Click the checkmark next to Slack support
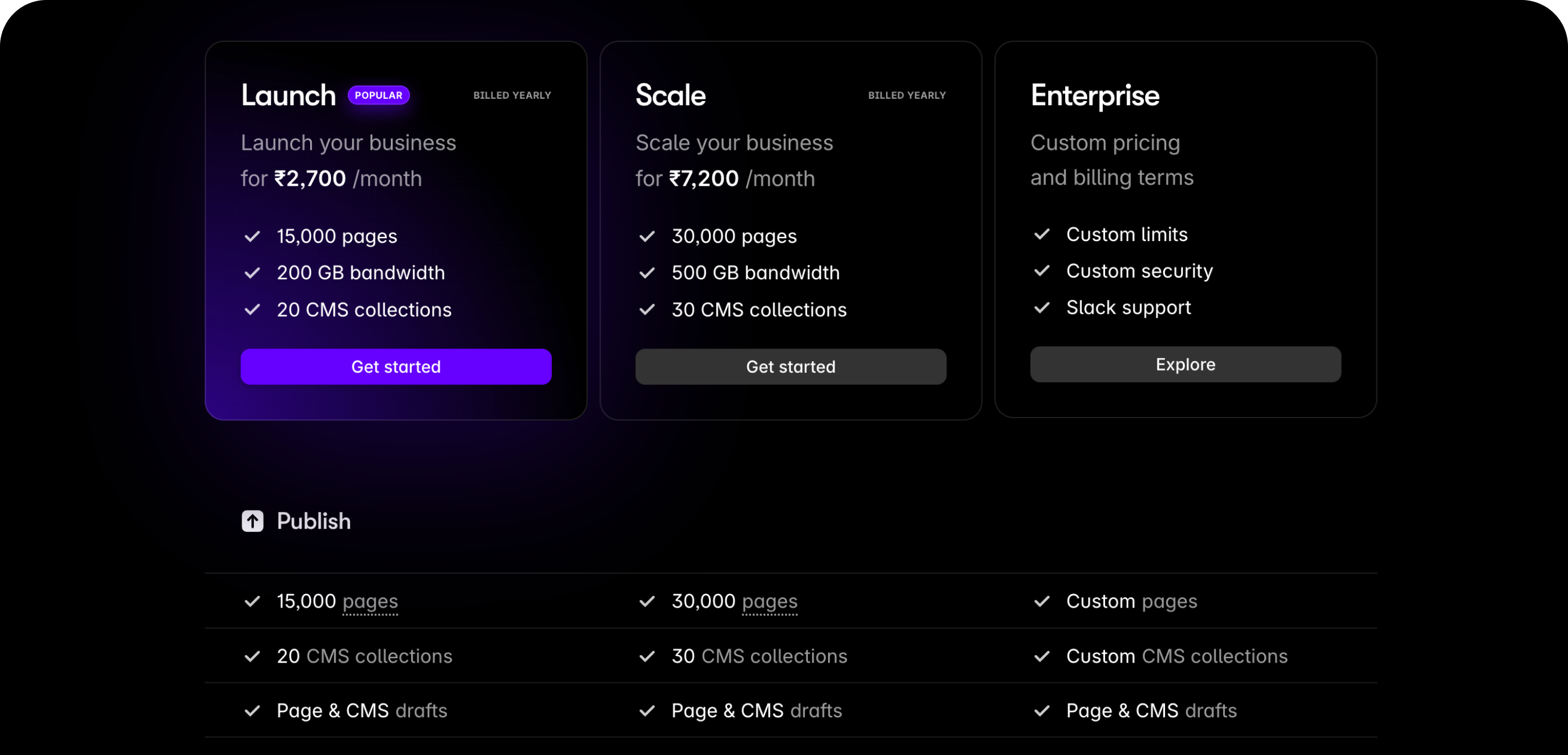The image size is (1568, 755). 1042,307
